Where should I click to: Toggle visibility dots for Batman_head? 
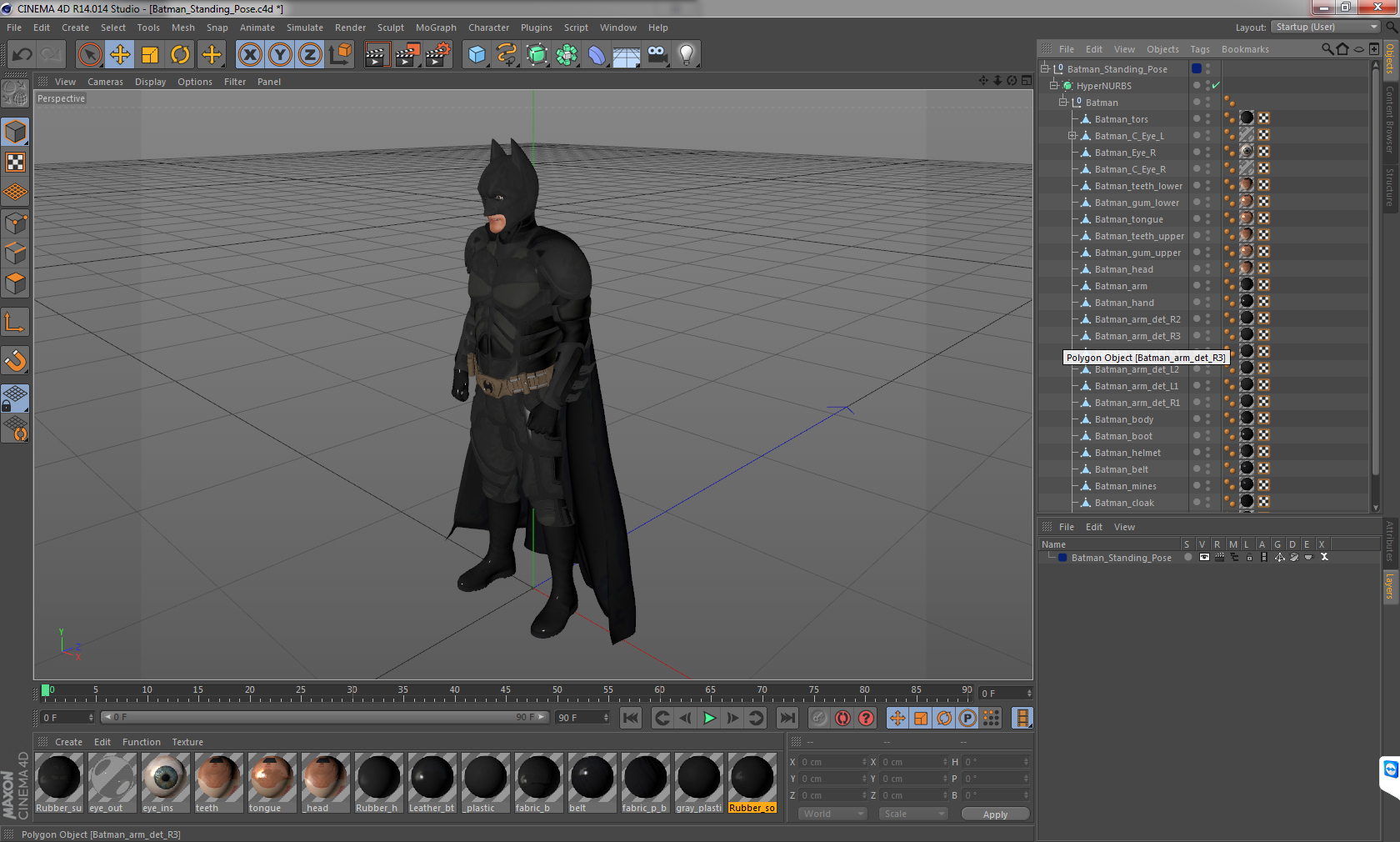(x=1207, y=268)
